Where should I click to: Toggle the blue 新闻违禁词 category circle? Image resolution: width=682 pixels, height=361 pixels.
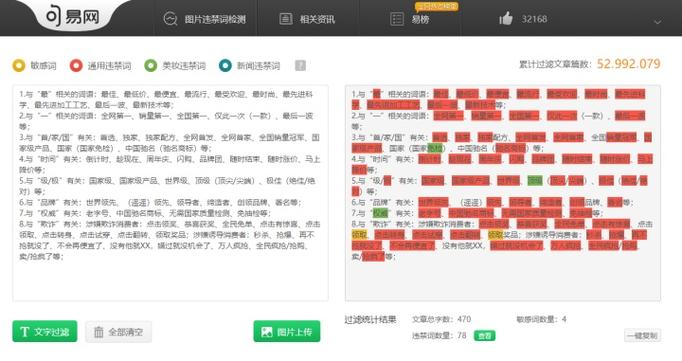click(x=225, y=66)
